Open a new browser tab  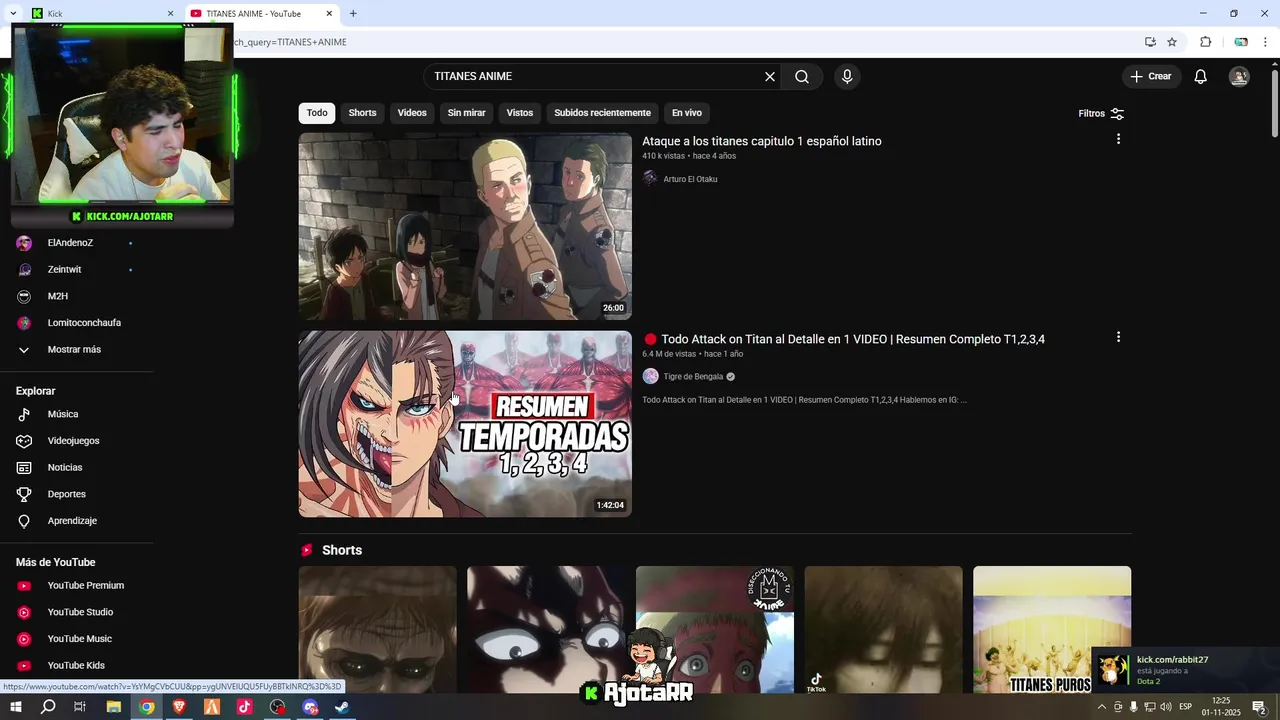353,14
